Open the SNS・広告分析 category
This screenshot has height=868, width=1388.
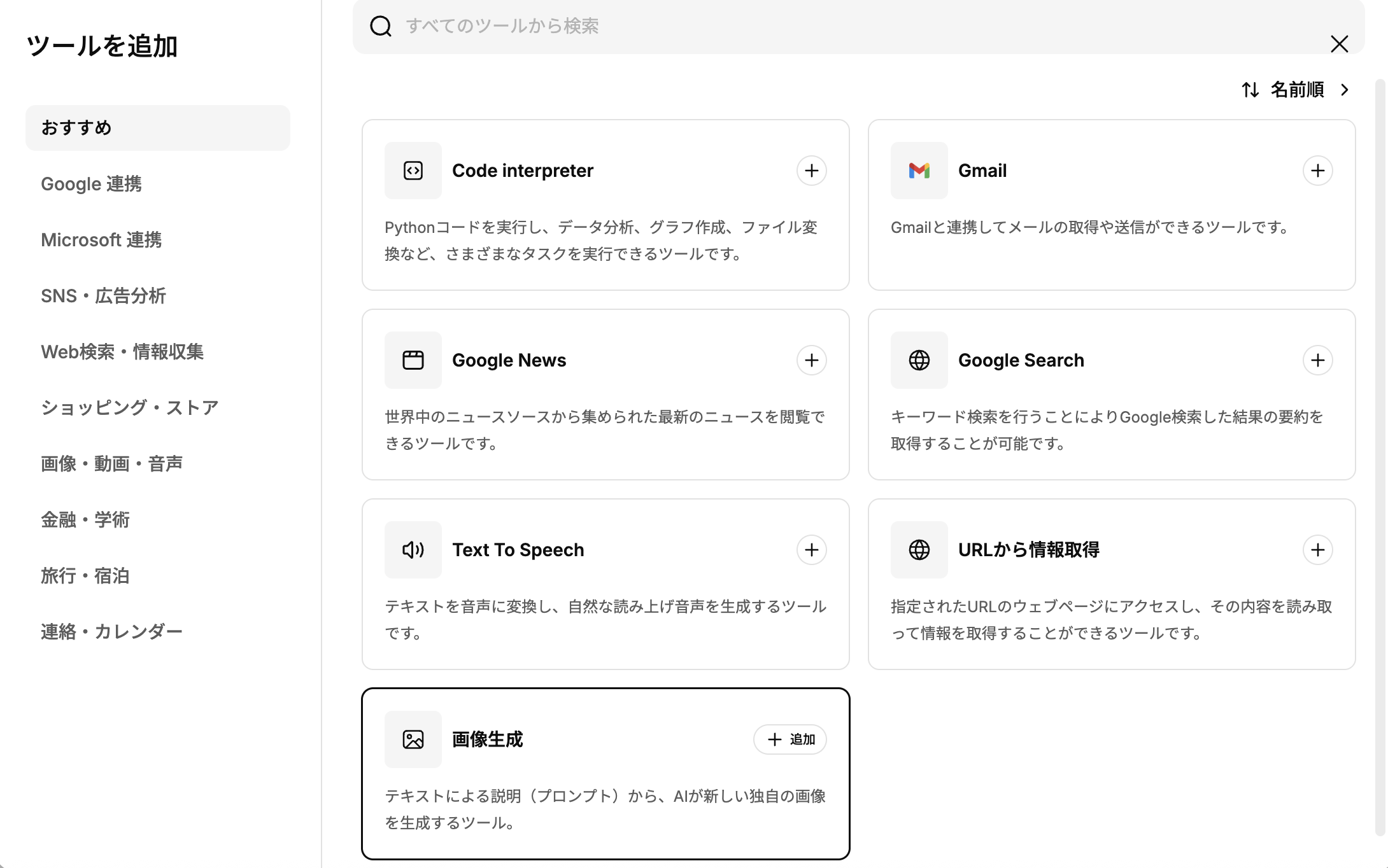click(x=103, y=296)
